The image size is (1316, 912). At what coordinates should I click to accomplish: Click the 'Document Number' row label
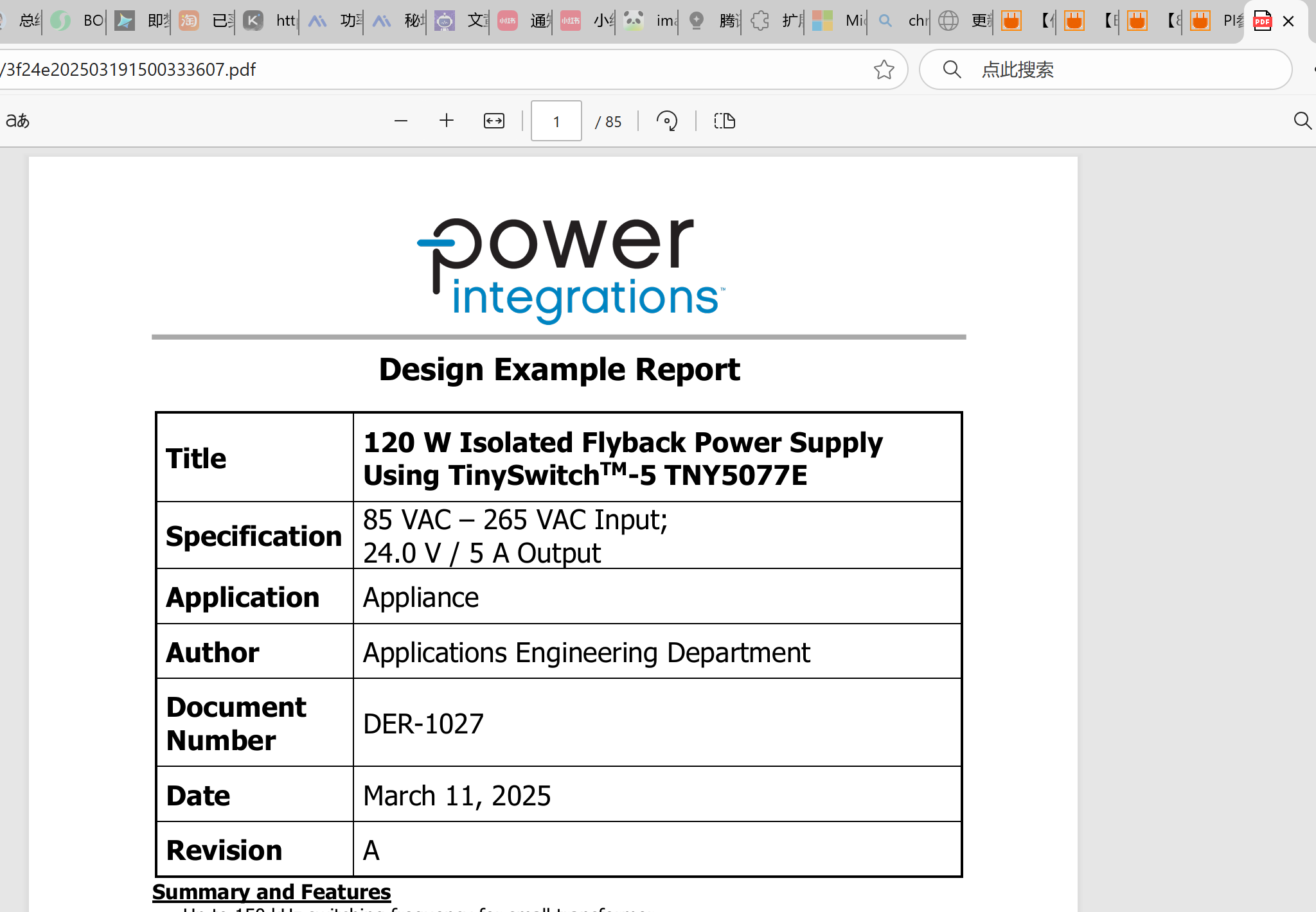click(236, 724)
